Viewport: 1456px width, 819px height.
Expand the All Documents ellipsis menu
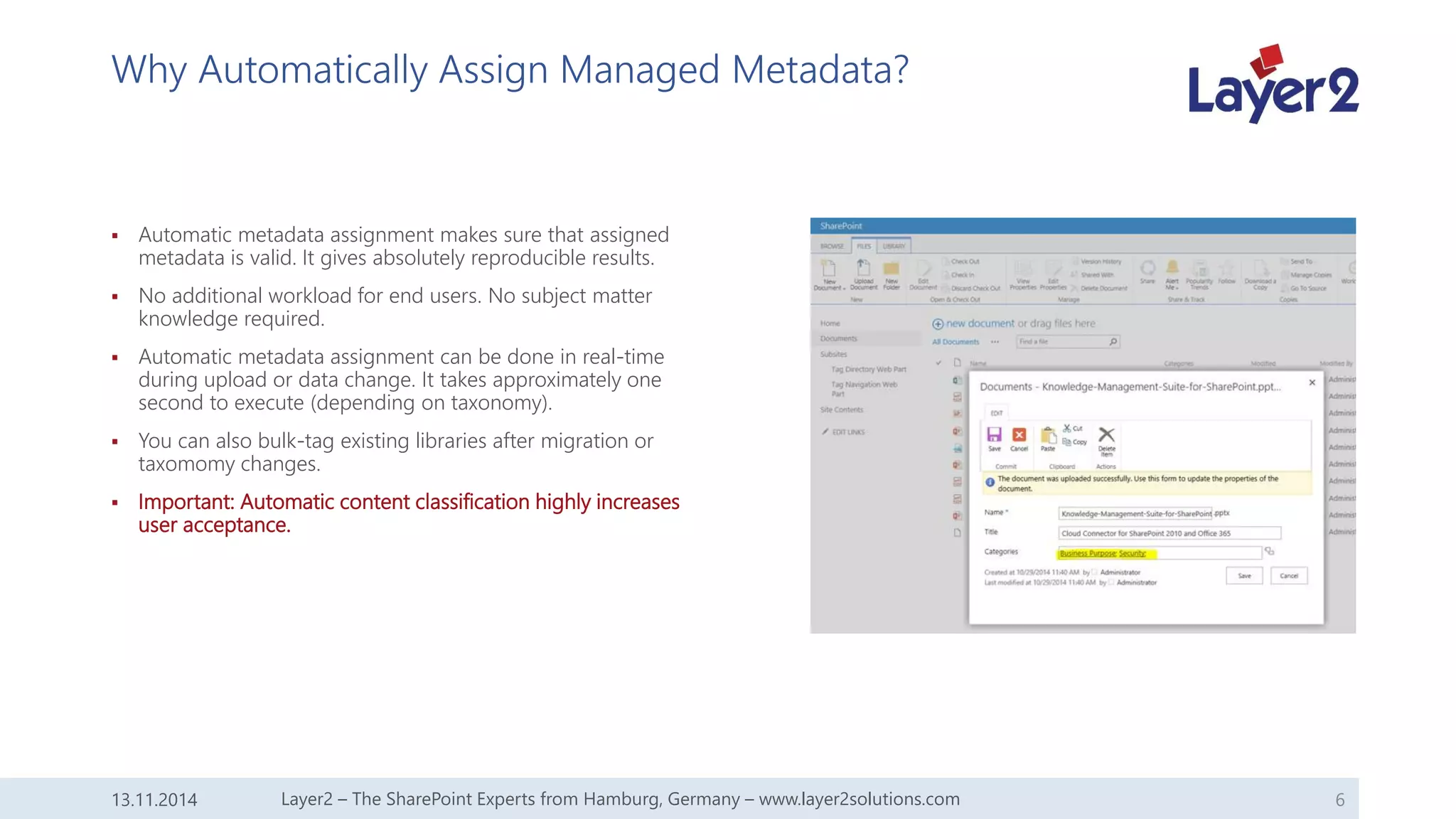[995, 342]
